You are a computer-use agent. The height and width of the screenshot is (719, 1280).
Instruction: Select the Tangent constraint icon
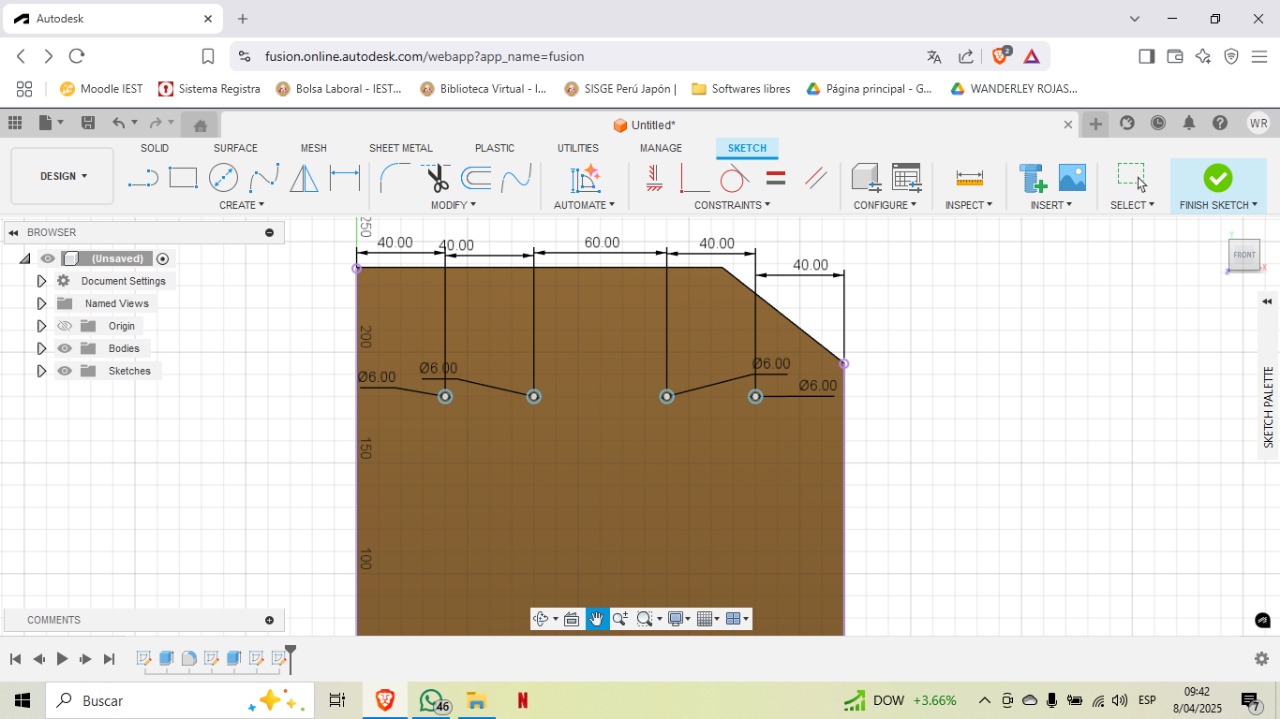tap(733, 178)
